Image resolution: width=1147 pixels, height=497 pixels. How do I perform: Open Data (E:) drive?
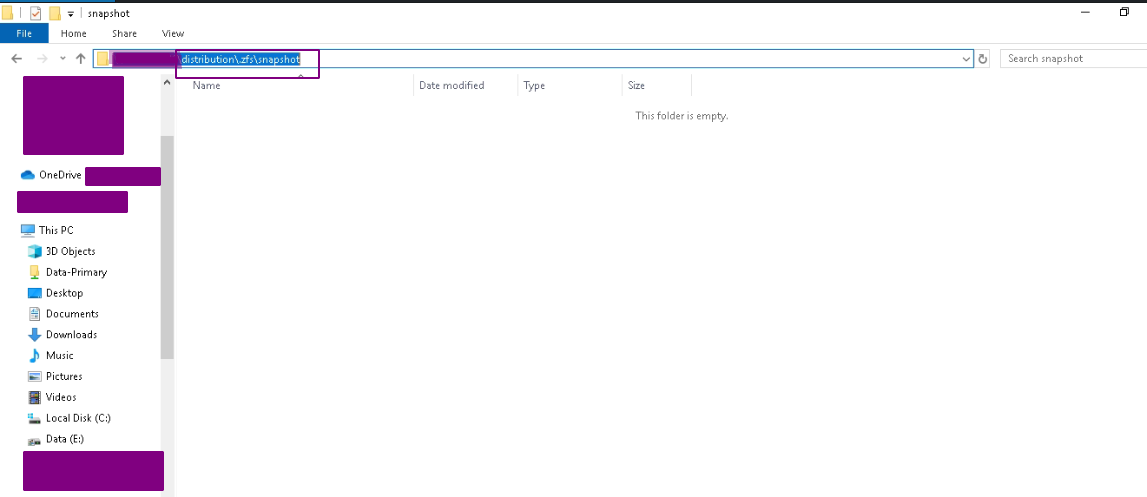point(56,439)
